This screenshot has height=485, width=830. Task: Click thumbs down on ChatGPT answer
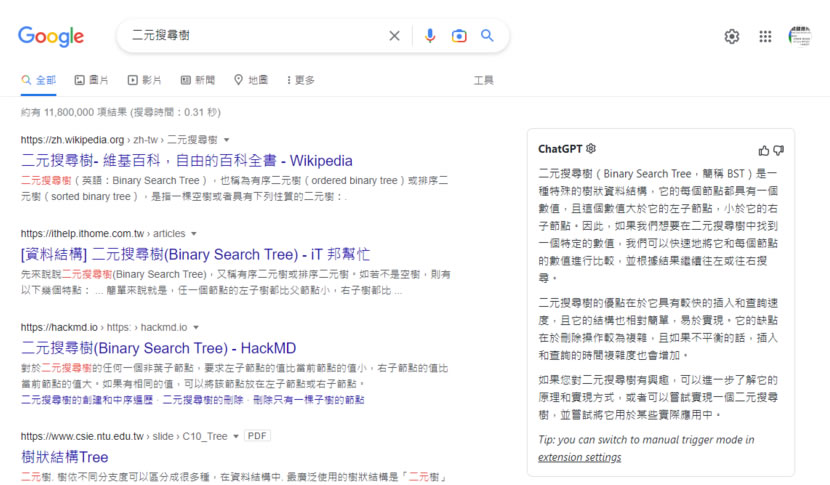point(779,150)
